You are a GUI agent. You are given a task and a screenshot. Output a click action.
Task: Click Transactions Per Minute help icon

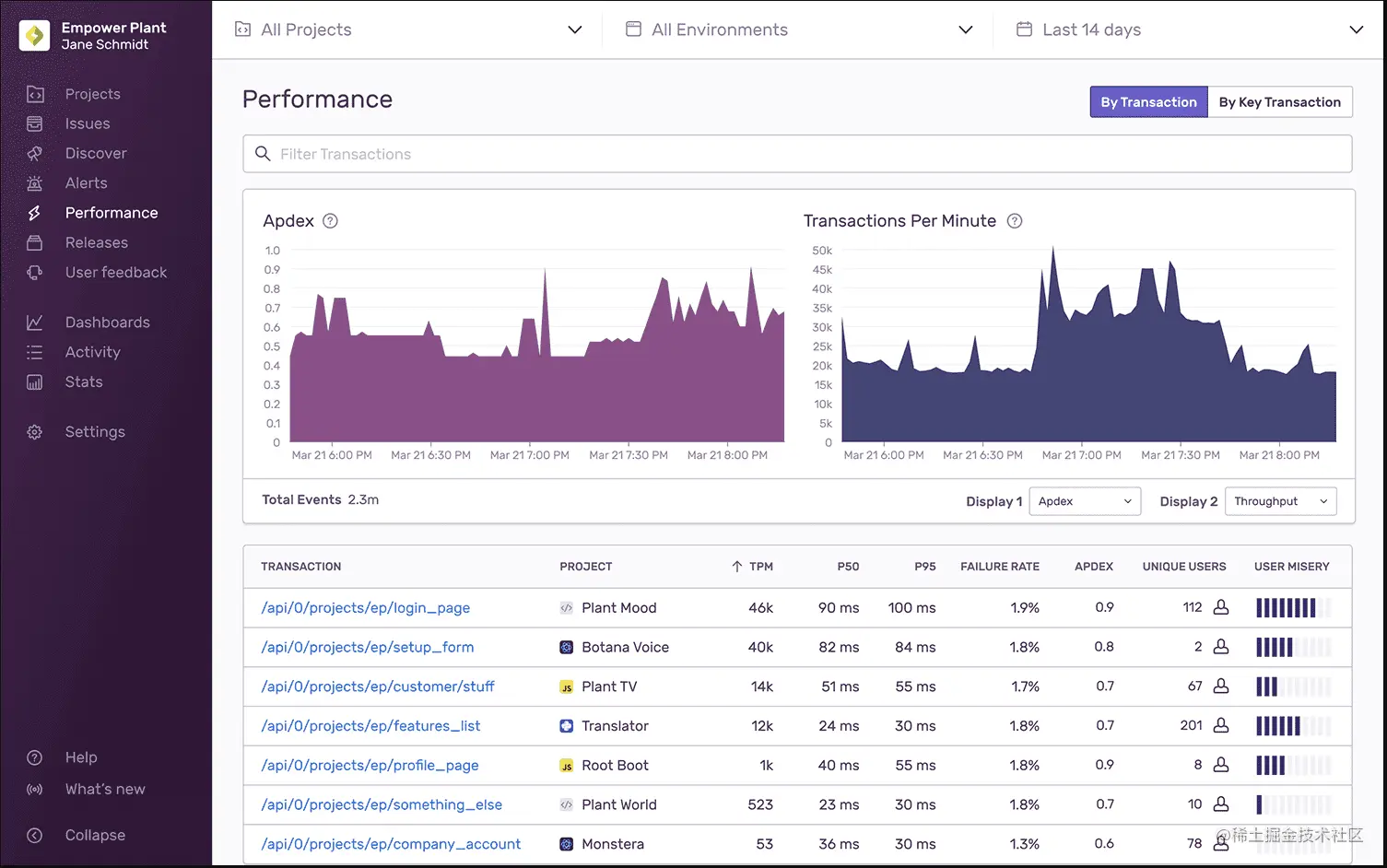(x=1015, y=221)
